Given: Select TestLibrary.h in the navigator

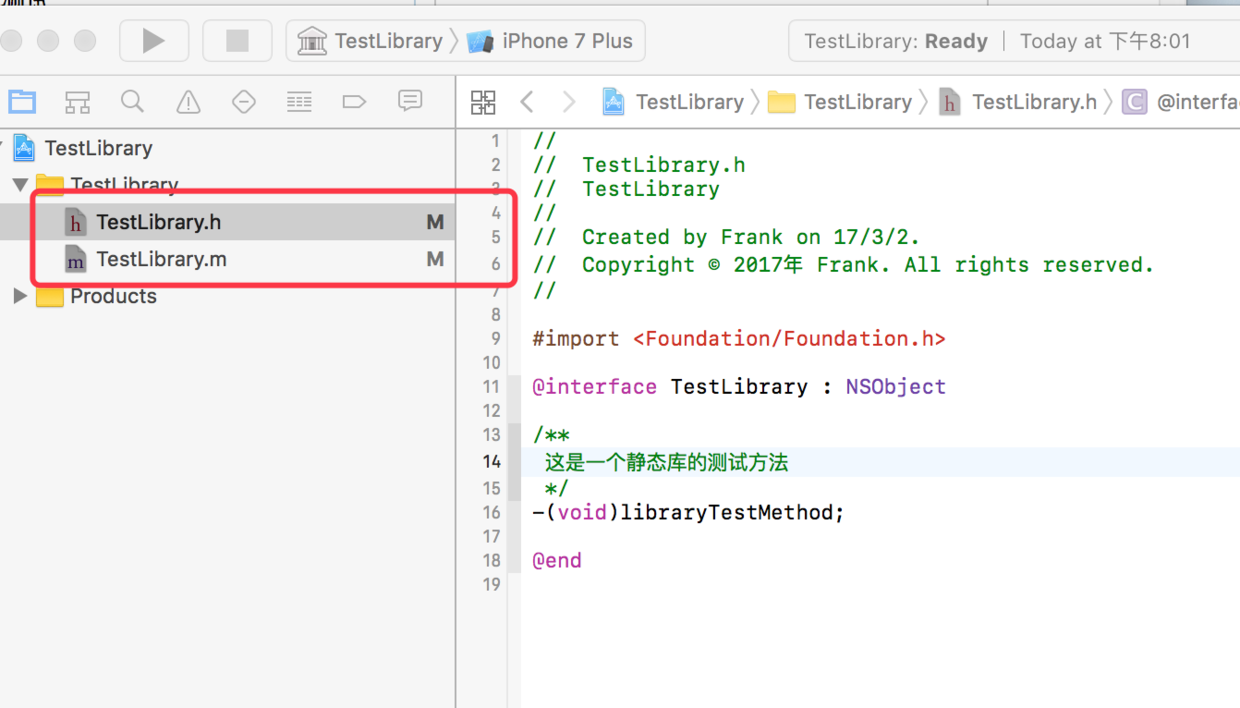Looking at the screenshot, I should click(227, 222).
